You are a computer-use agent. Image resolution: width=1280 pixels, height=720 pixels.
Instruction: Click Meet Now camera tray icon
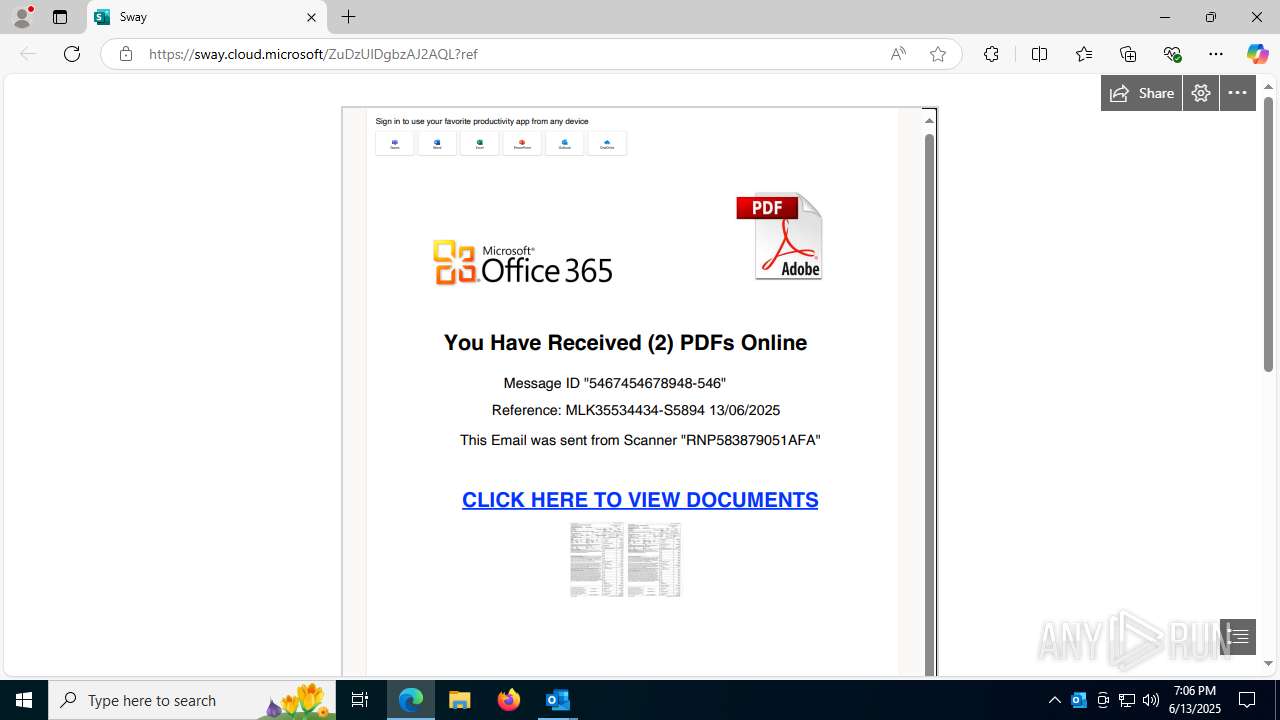[x=1103, y=700]
